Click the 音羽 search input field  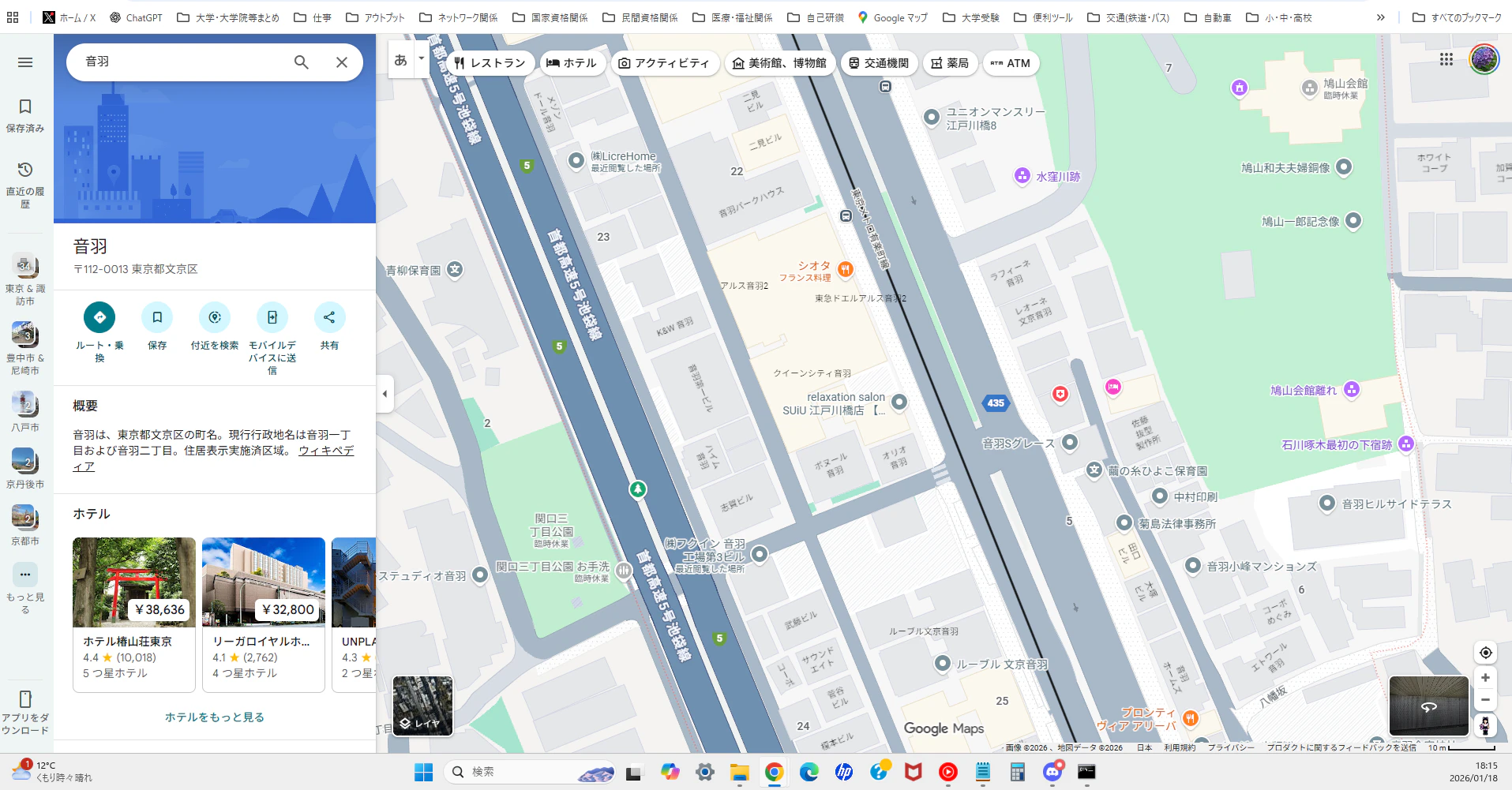click(x=182, y=62)
